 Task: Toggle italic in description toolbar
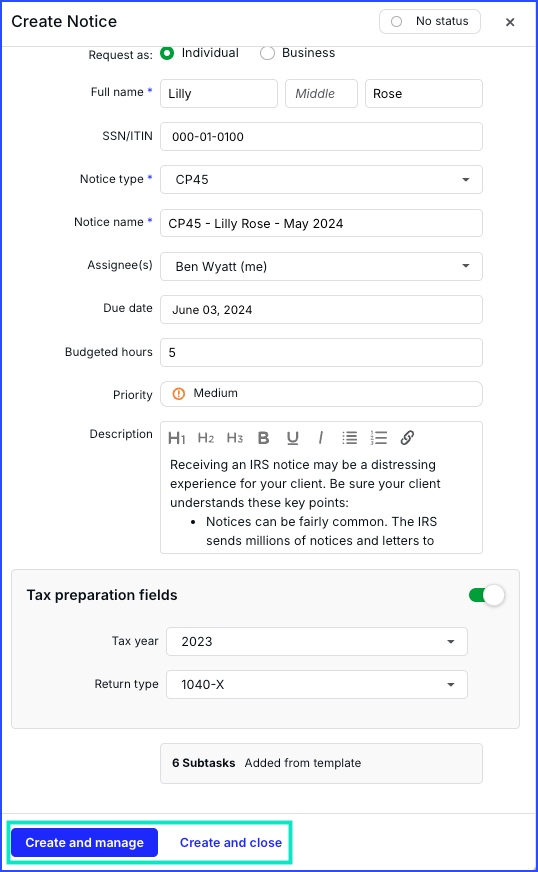(321, 438)
